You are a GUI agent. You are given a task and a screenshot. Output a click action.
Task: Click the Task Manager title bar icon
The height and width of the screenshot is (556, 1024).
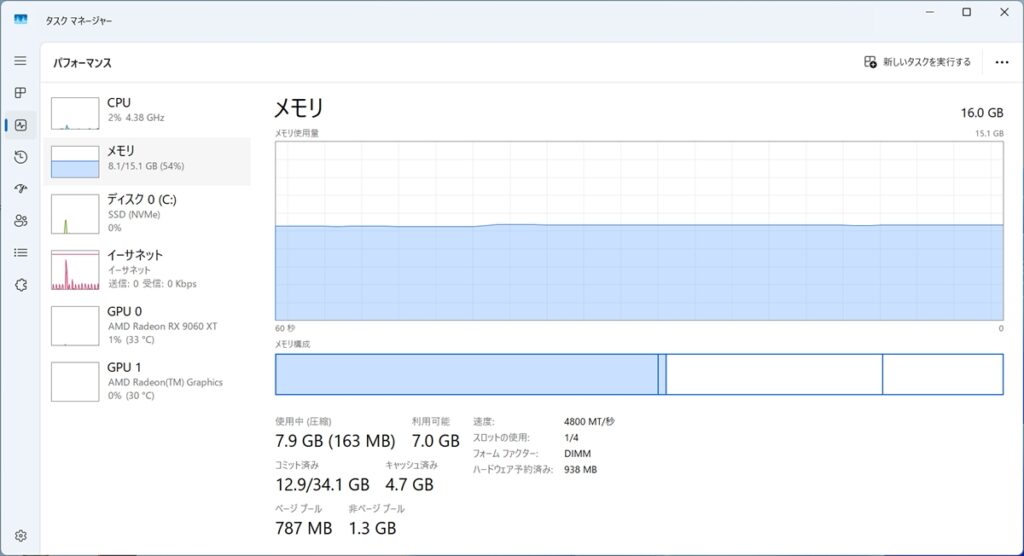[20, 17]
